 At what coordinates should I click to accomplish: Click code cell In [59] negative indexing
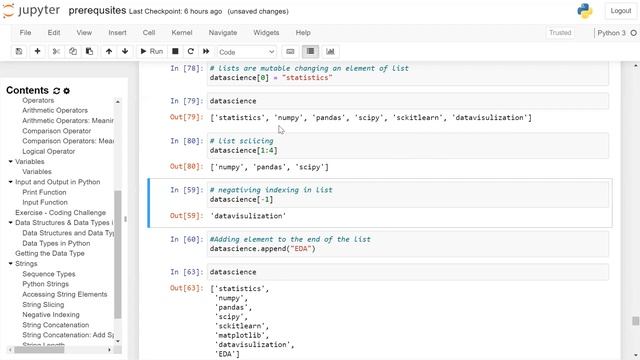click(x=407, y=195)
